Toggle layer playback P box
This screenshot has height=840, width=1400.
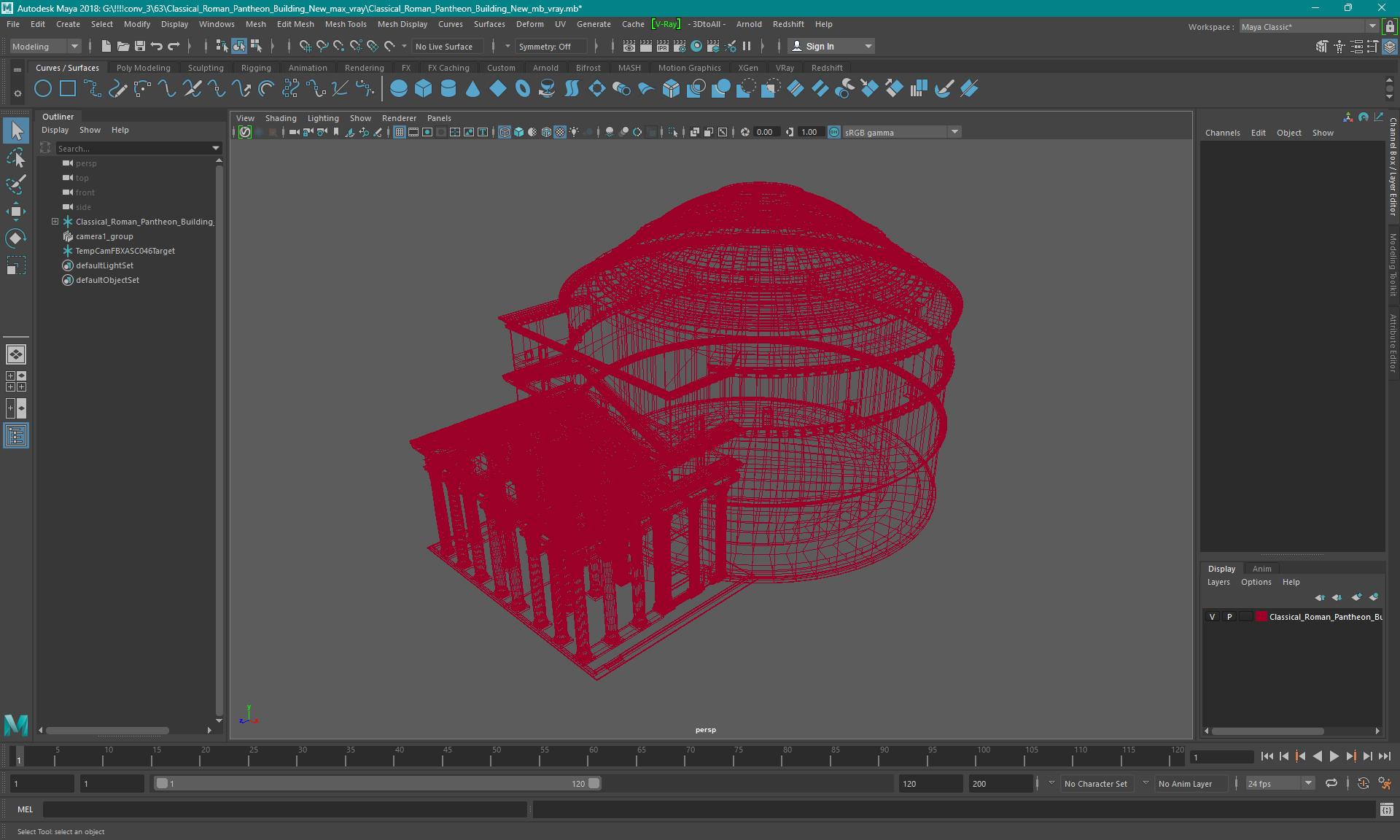[1229, 617]
